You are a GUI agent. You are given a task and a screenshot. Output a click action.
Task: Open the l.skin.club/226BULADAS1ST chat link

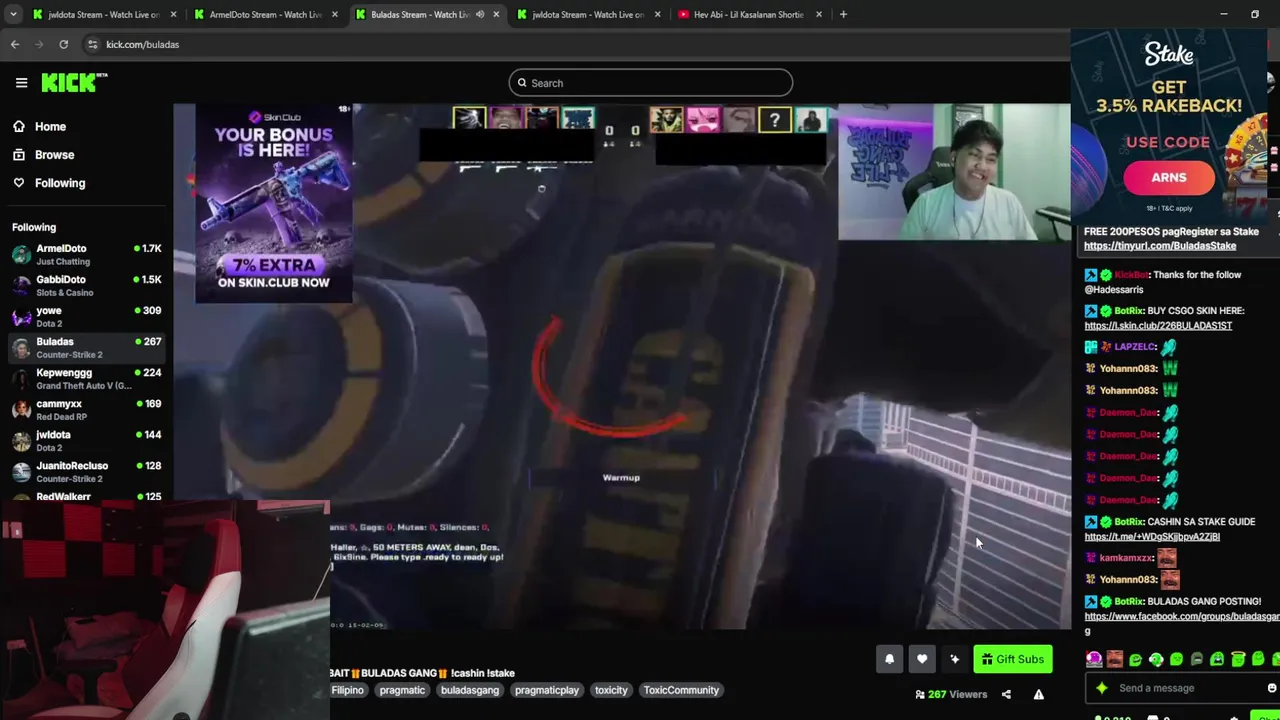click(1158, 326)
